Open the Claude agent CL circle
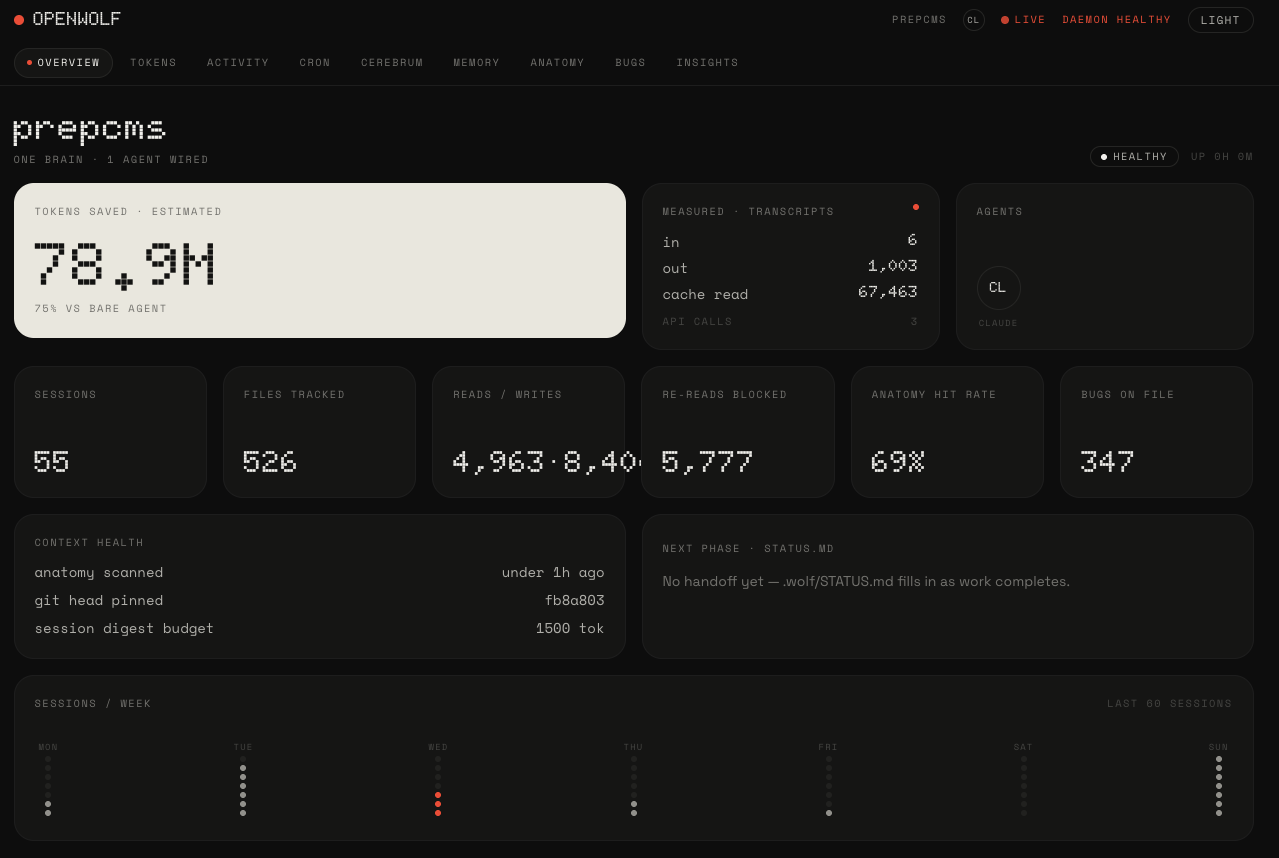The width and height of the screenshot is (1279, 858). pos(998,288)
